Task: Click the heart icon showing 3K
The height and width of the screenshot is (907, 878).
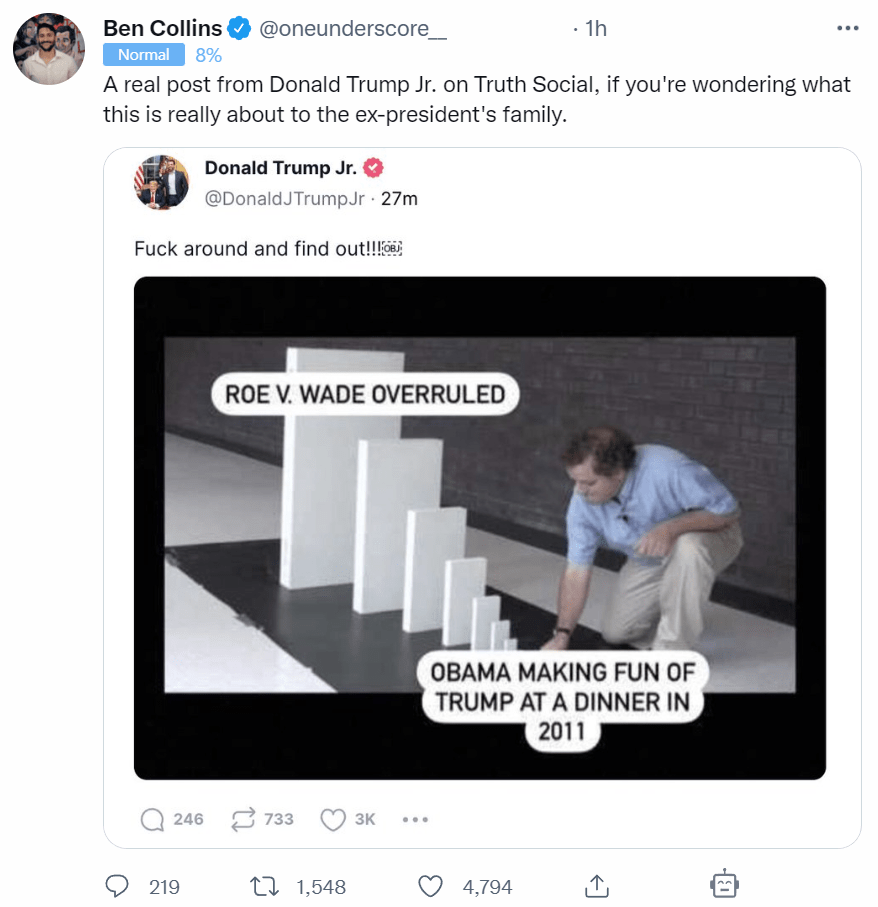Action: 332,819
